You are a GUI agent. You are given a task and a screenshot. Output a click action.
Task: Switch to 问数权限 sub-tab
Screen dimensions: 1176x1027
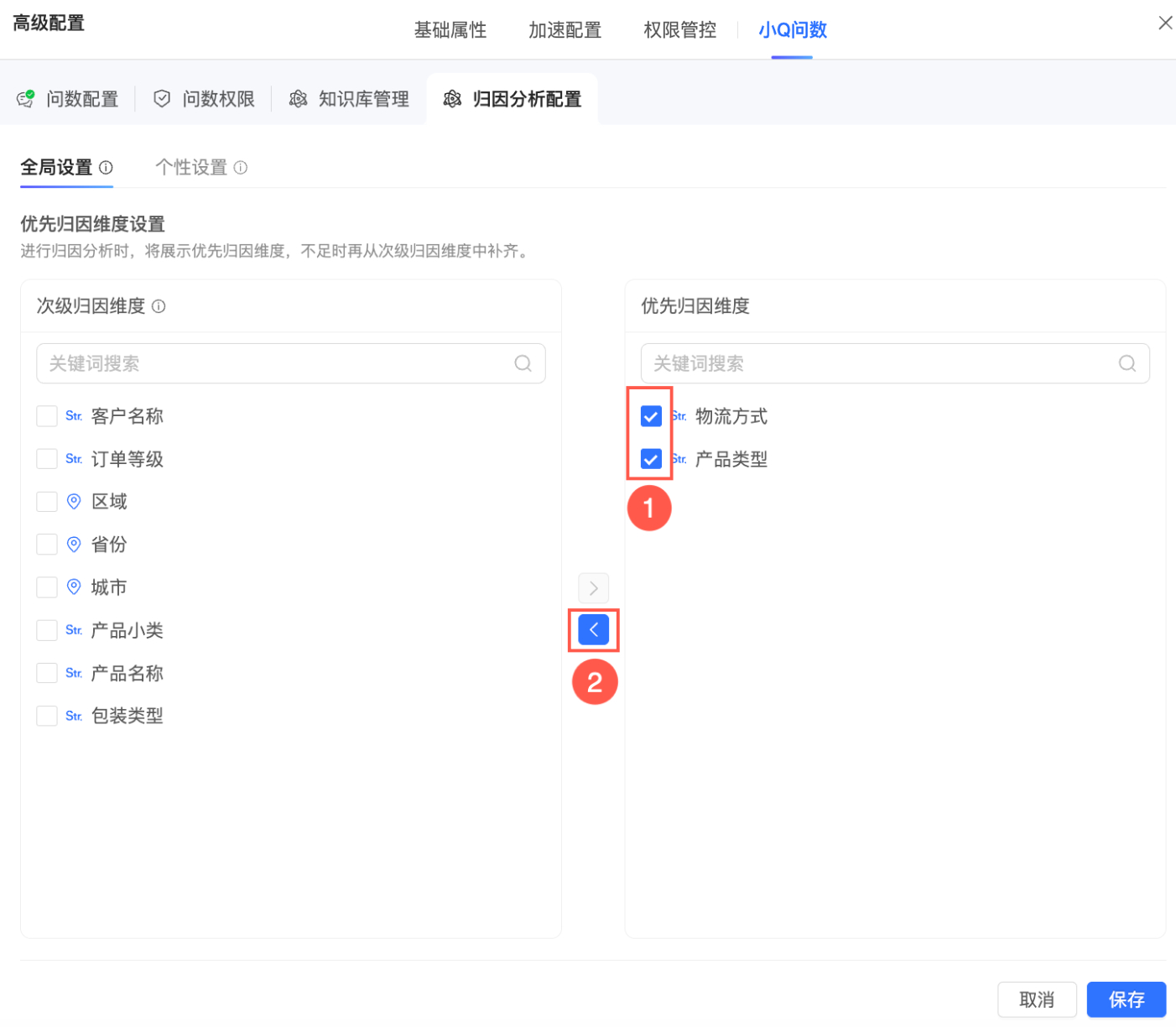(204, 99)
